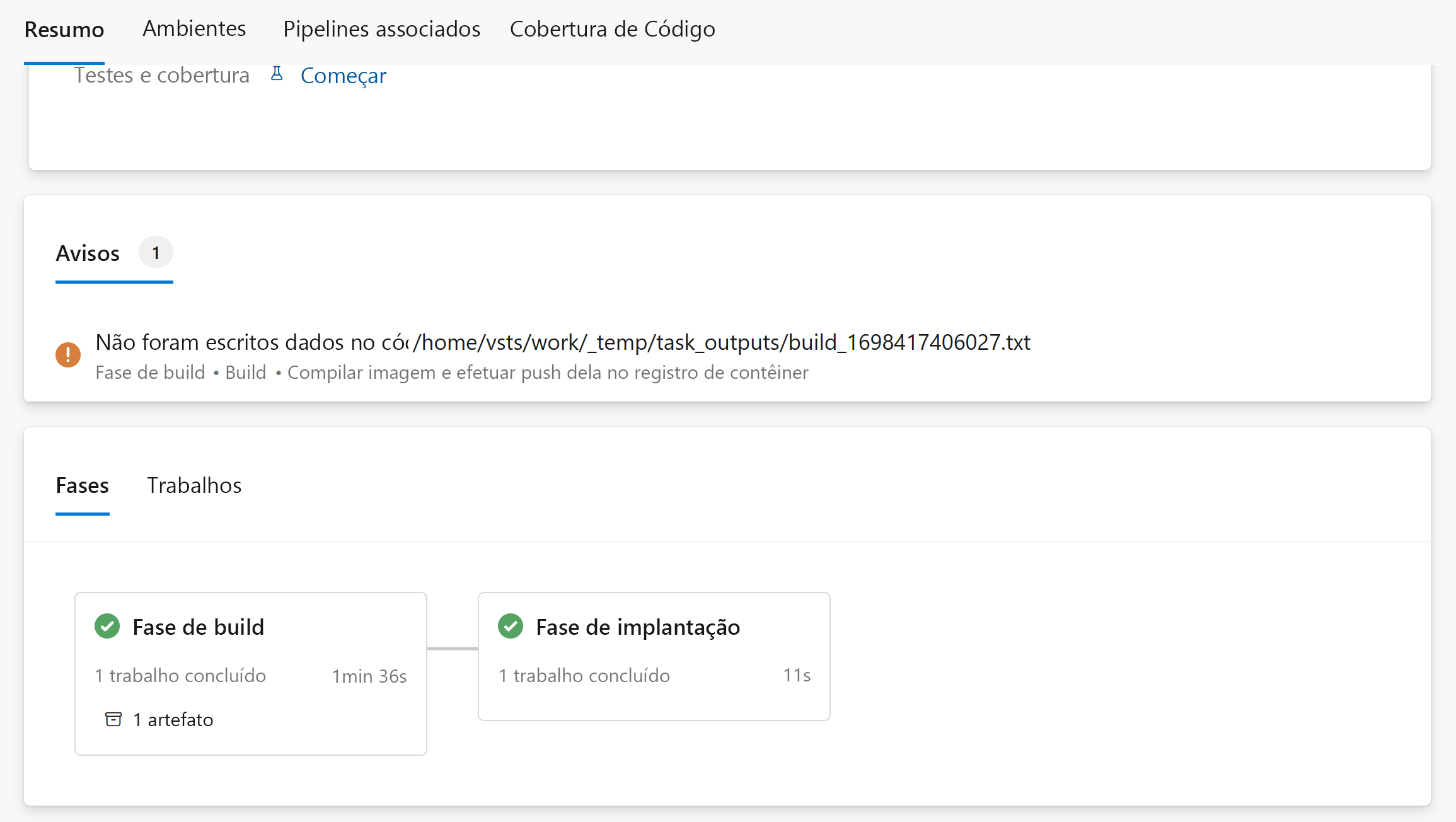
Task: Click the artifact box icon on Fase de build
Action: pos(113,719)
